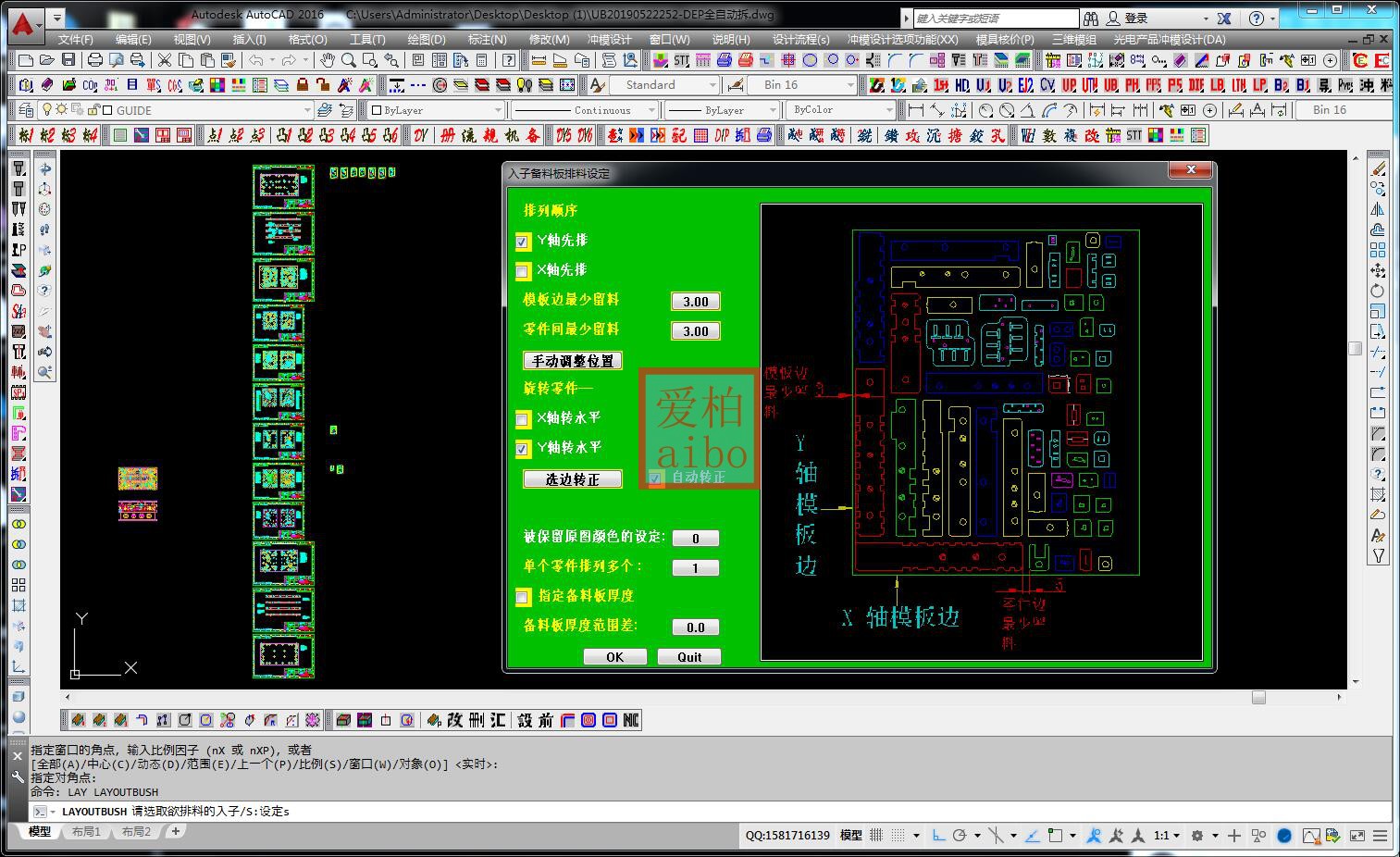
Task: Click the horizontal scrollbar thumb under the drawing
Action: pos(1258,698)
